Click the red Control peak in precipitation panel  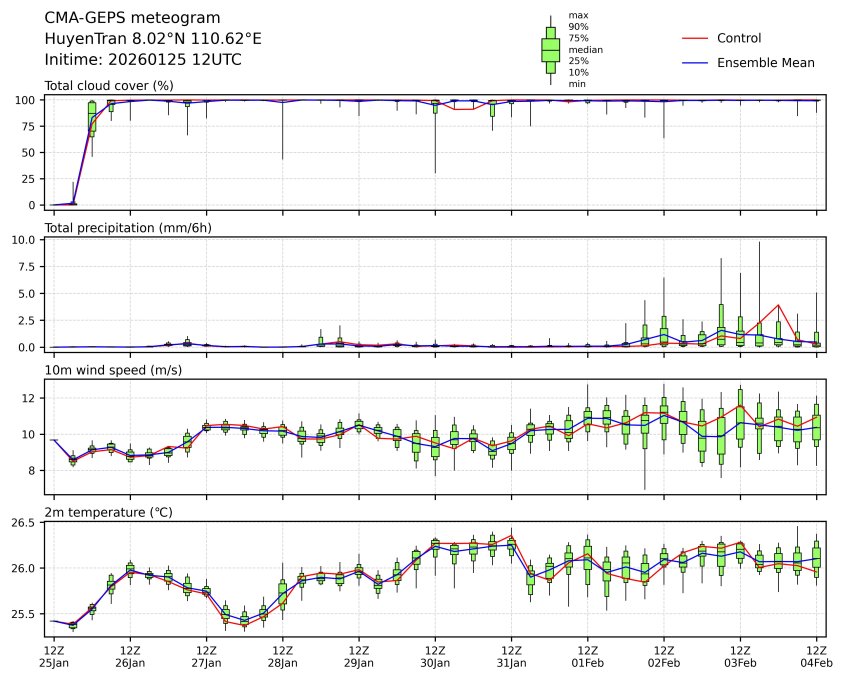(x=778, y=305)
